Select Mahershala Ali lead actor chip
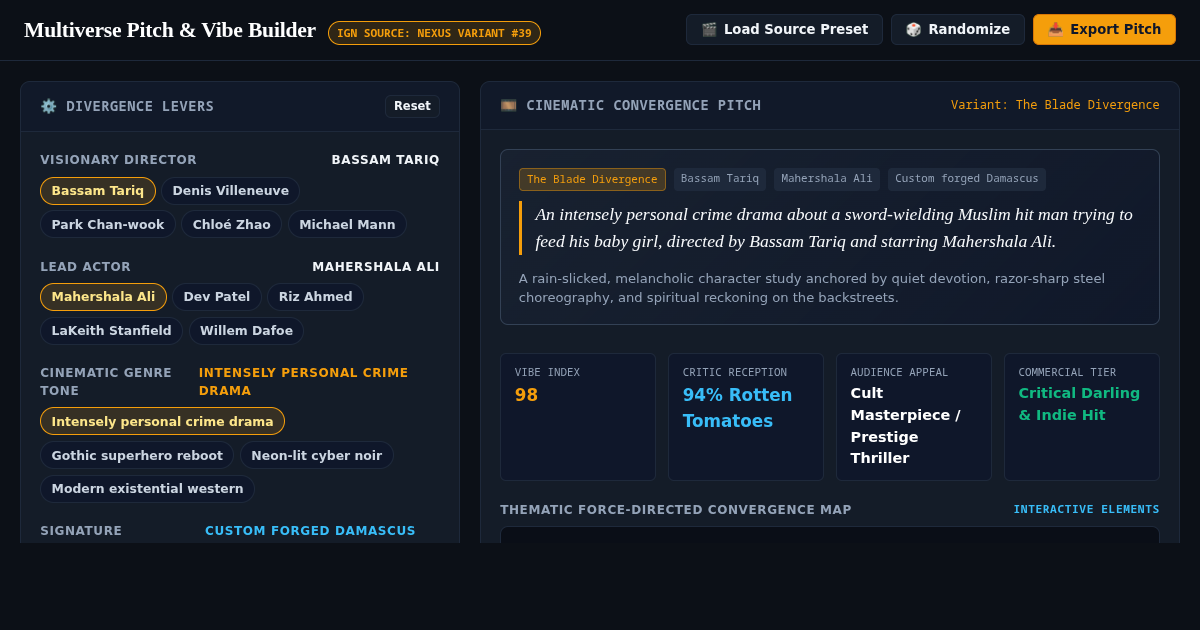 coord(103,297)
